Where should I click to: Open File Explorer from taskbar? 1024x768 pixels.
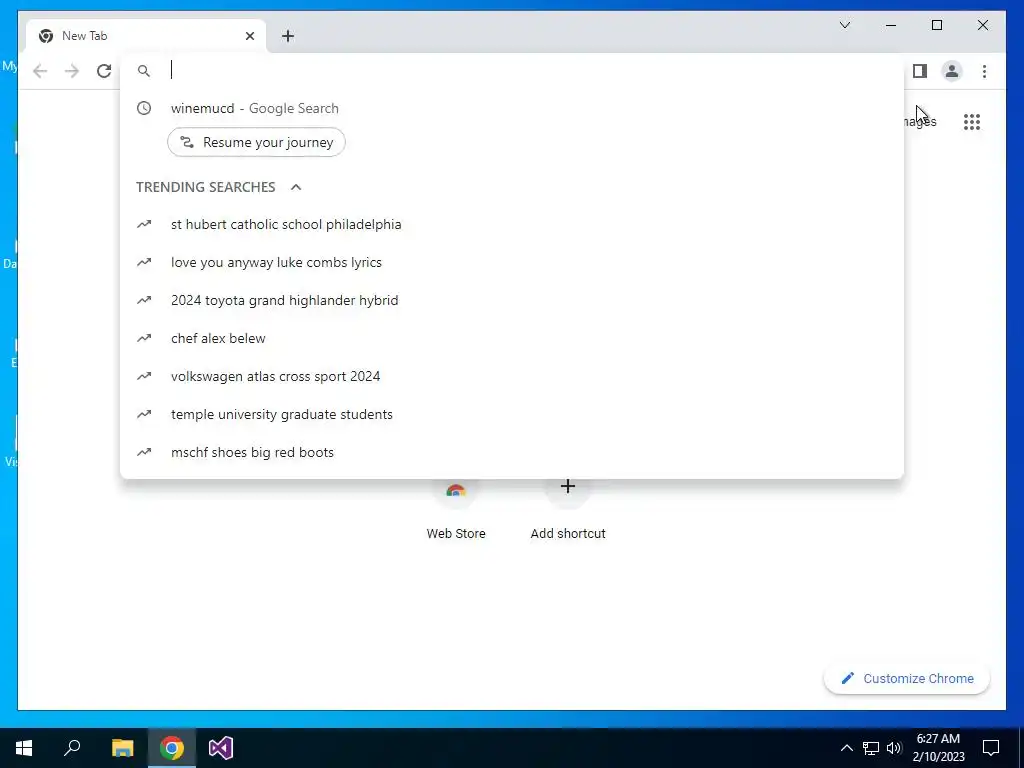[x=122, y=748]
